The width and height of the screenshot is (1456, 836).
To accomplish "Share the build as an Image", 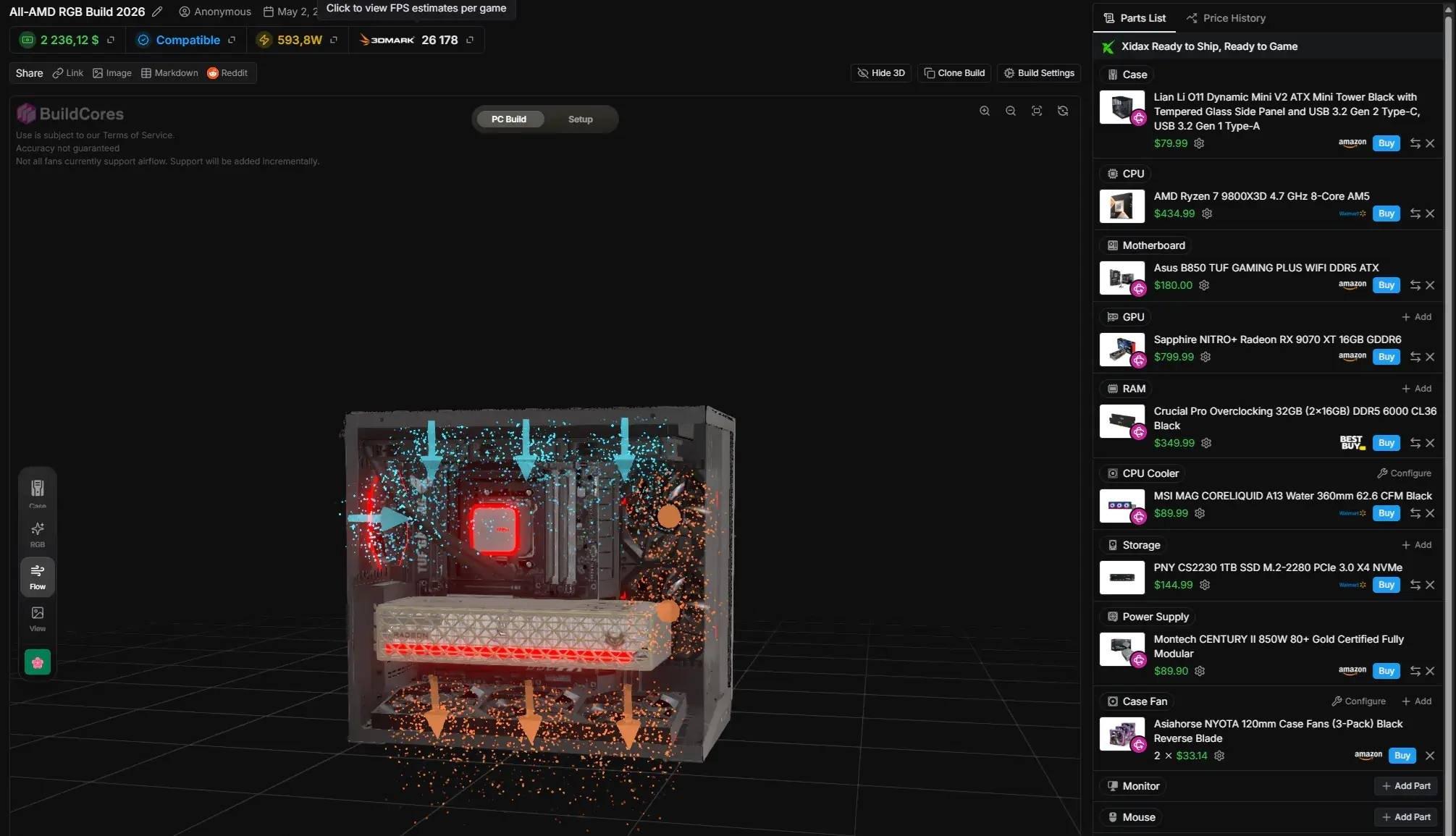I will click(x=112, y=73).
